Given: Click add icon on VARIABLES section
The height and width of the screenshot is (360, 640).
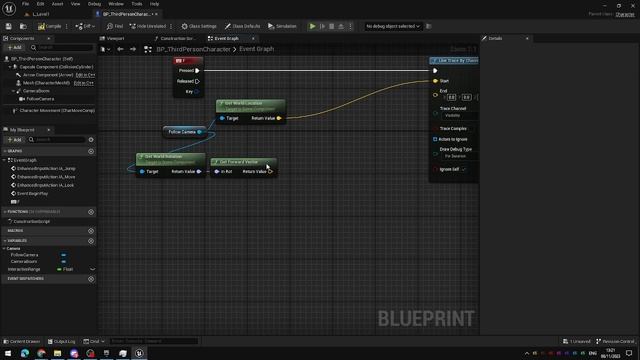Looking at the screenshot, I should click(x=91, y=241).
